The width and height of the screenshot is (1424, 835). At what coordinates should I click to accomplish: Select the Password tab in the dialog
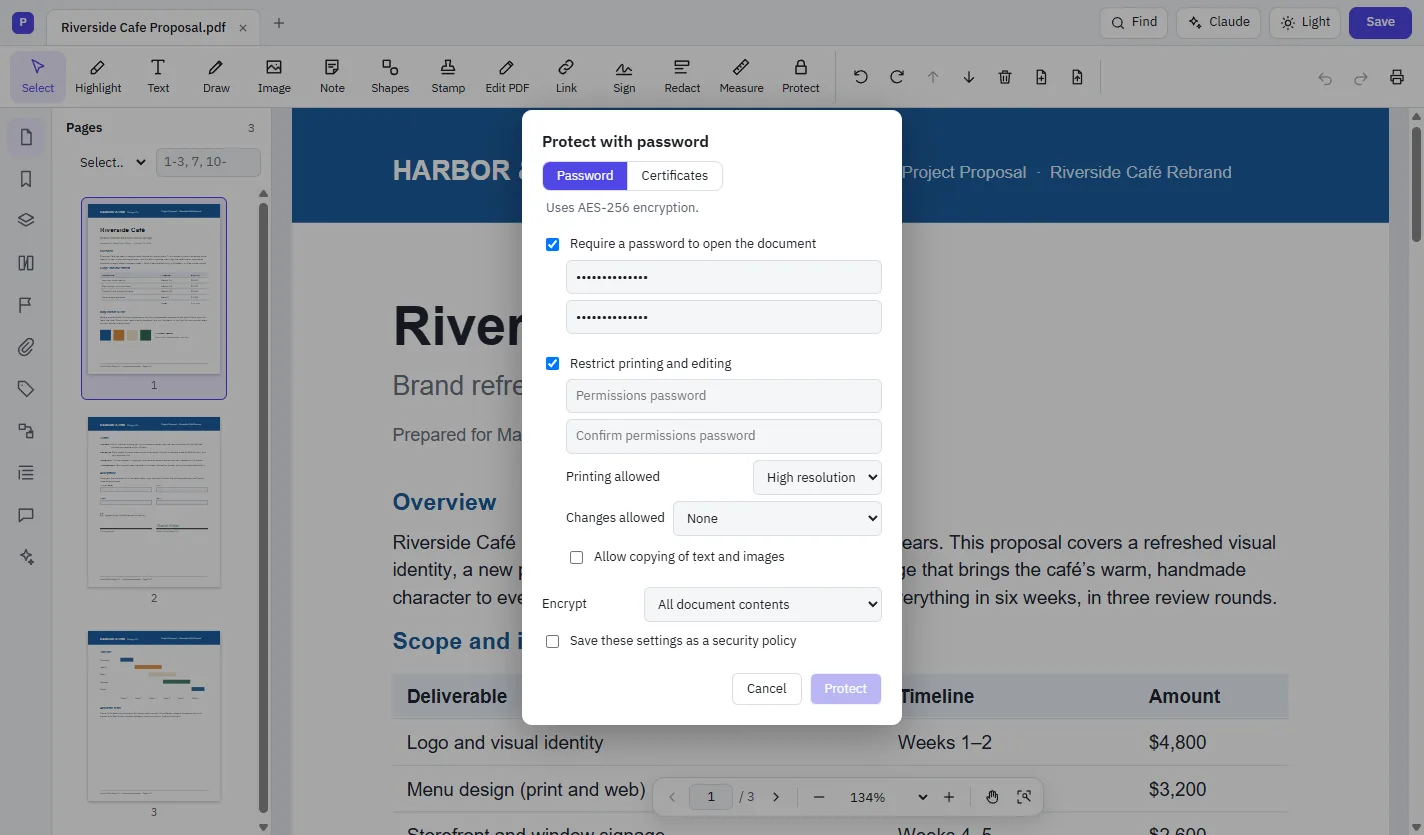point(585,176)
